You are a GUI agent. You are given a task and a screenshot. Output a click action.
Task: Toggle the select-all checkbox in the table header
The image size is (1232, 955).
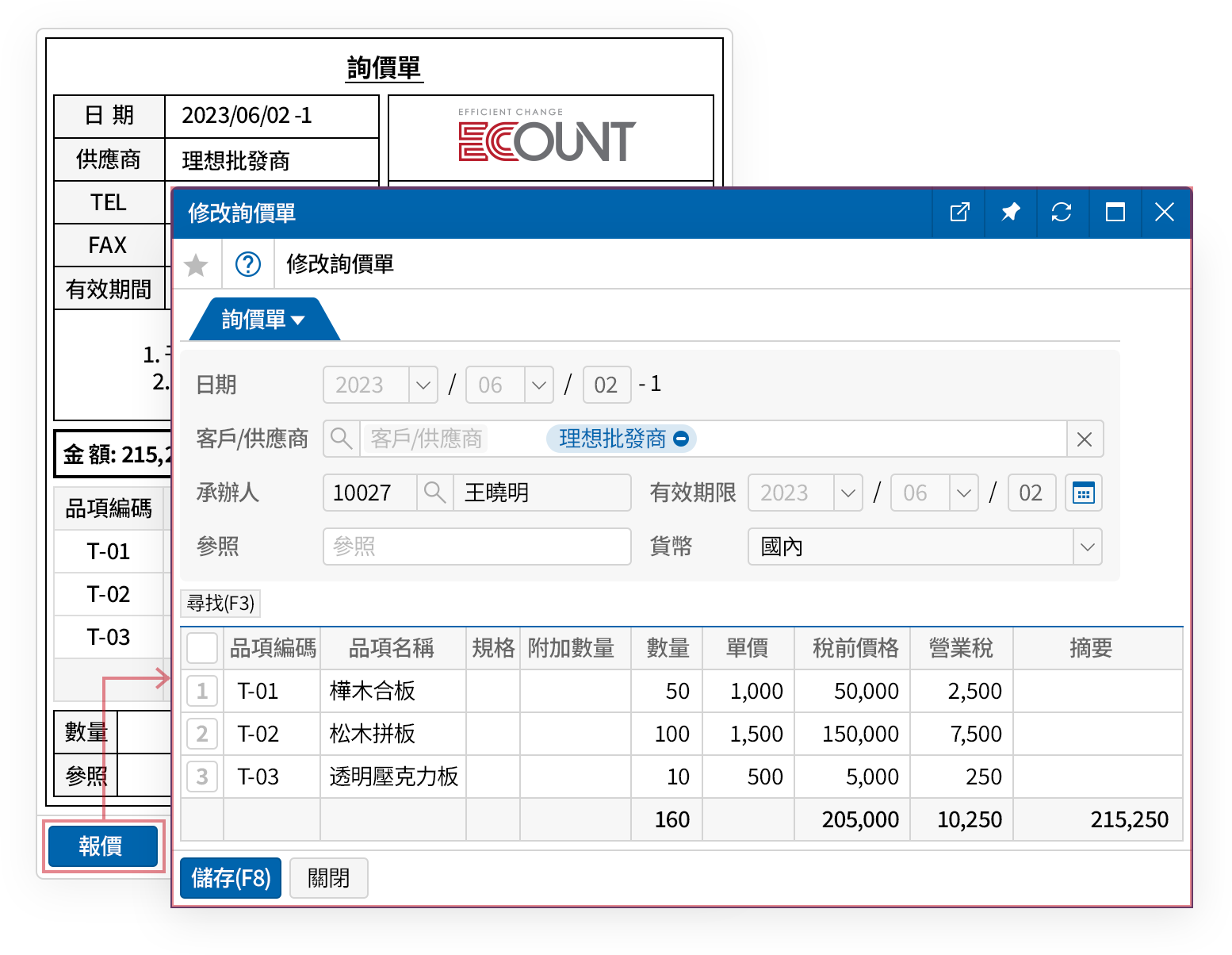click(x=202, y=648)
